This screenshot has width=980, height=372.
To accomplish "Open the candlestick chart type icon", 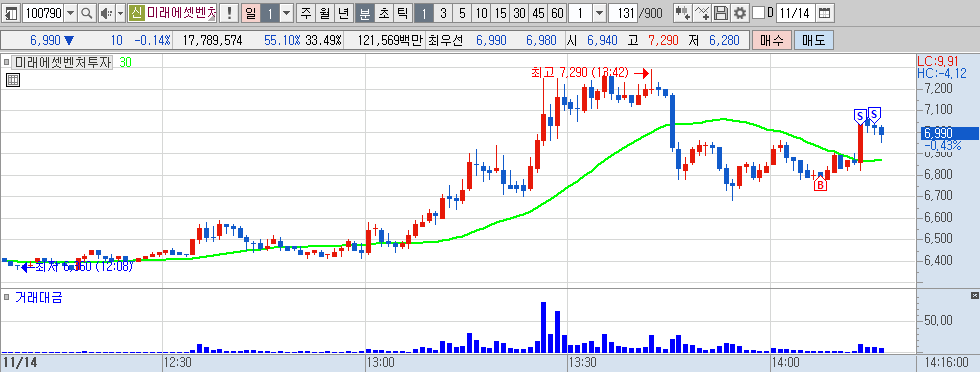I will tap(682, 13).
